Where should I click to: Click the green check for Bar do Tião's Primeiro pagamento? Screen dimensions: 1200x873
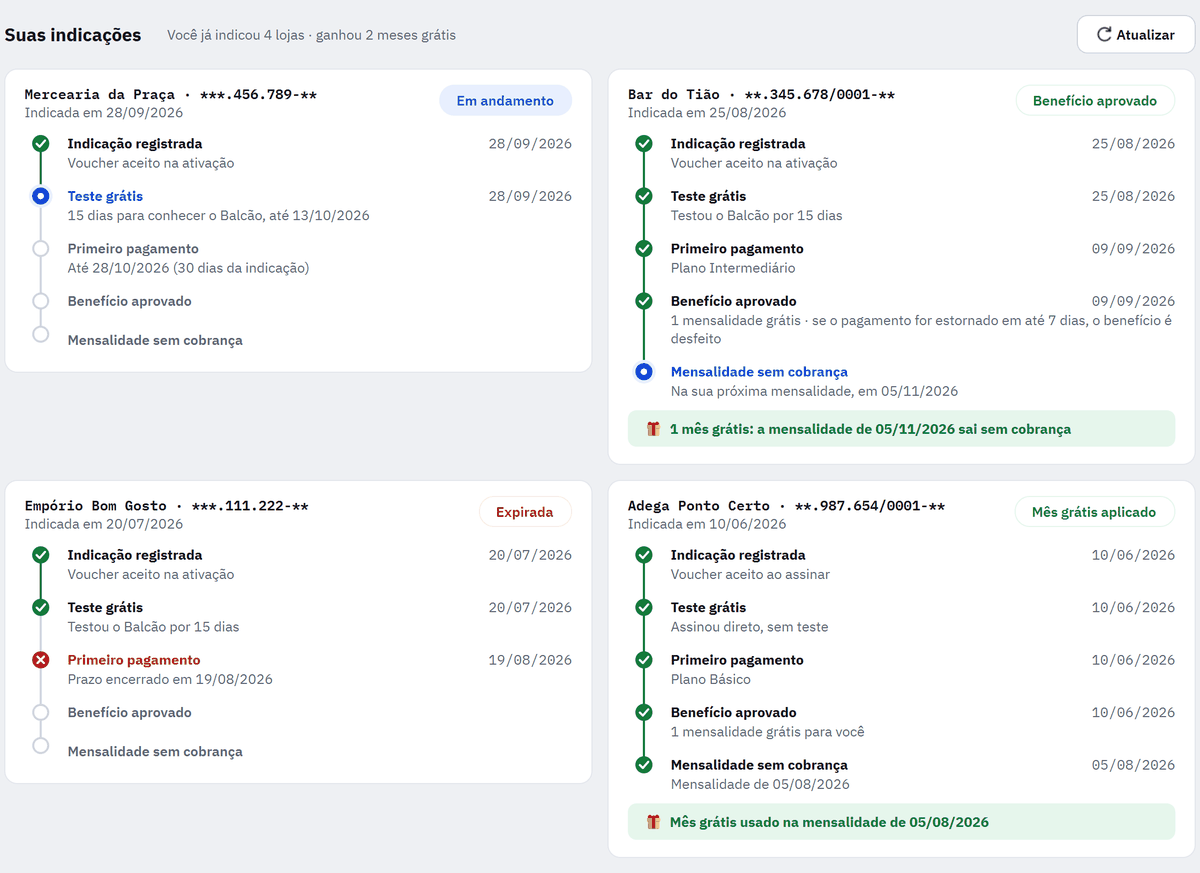tap(644, 248)
